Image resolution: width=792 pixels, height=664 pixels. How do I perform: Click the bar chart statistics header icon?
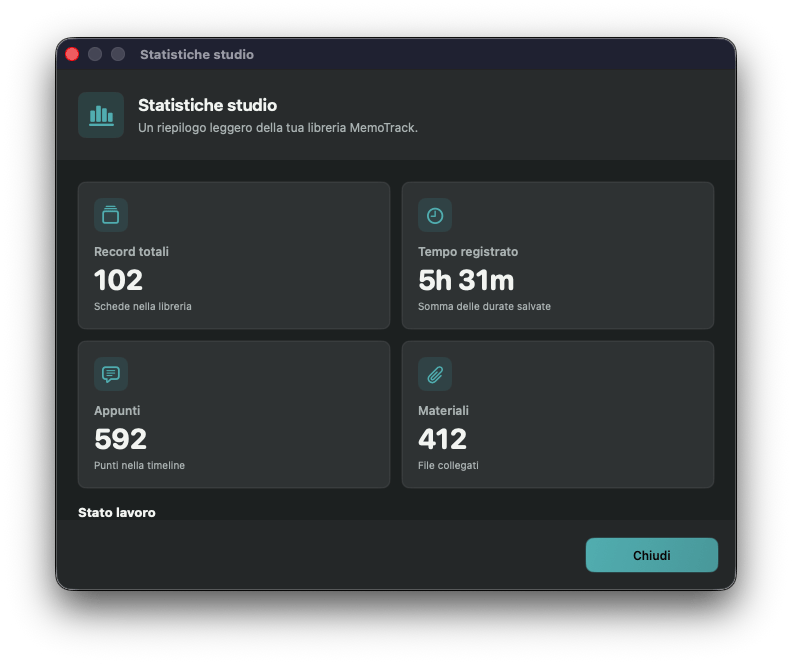[101, 115]
